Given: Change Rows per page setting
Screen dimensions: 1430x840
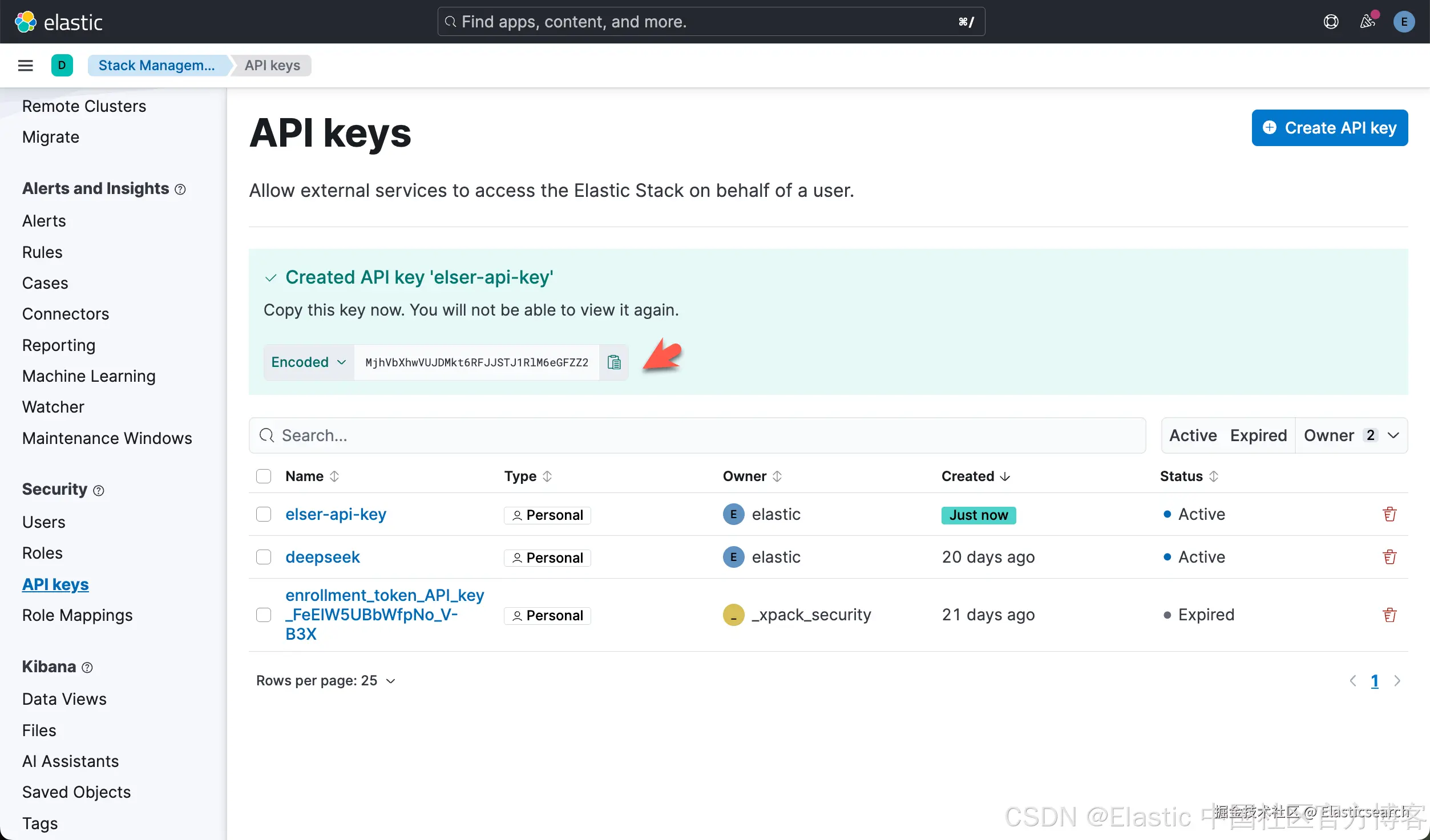Looking at the screenshot, I should point(325,681).
